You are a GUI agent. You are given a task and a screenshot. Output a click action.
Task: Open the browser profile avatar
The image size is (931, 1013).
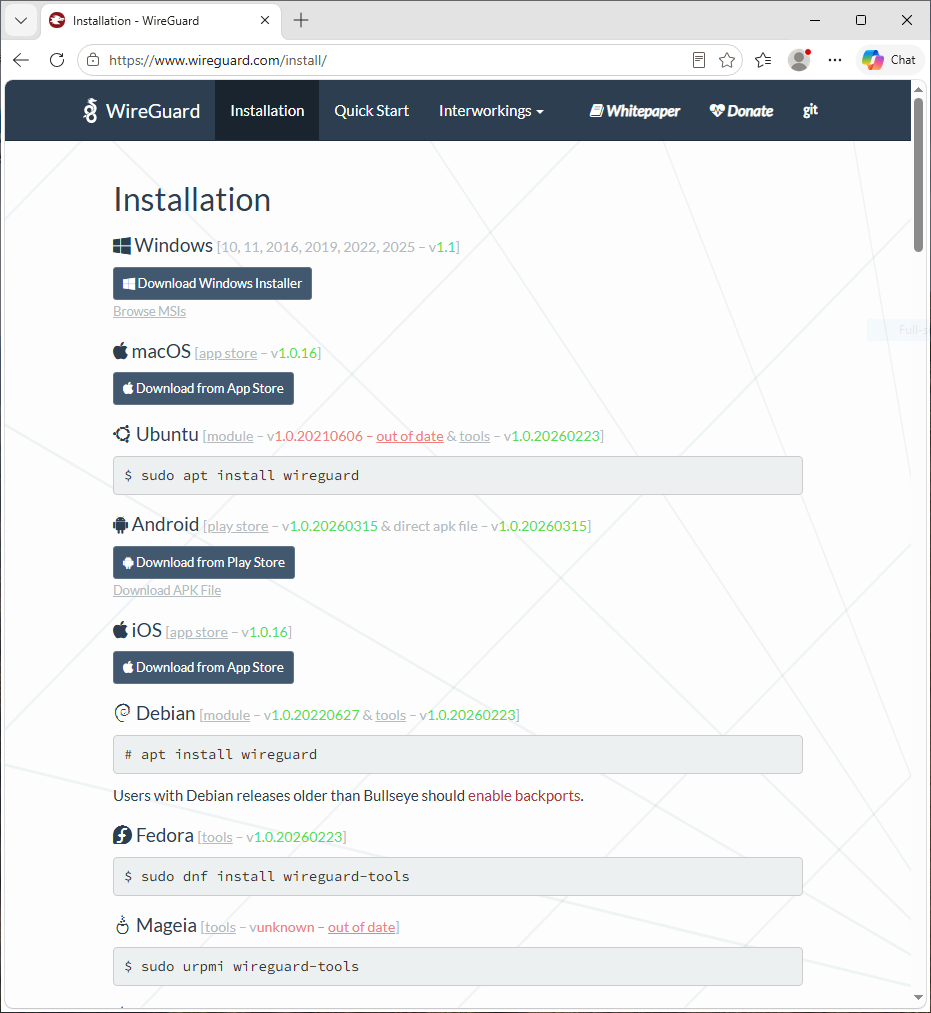point(799,60)
